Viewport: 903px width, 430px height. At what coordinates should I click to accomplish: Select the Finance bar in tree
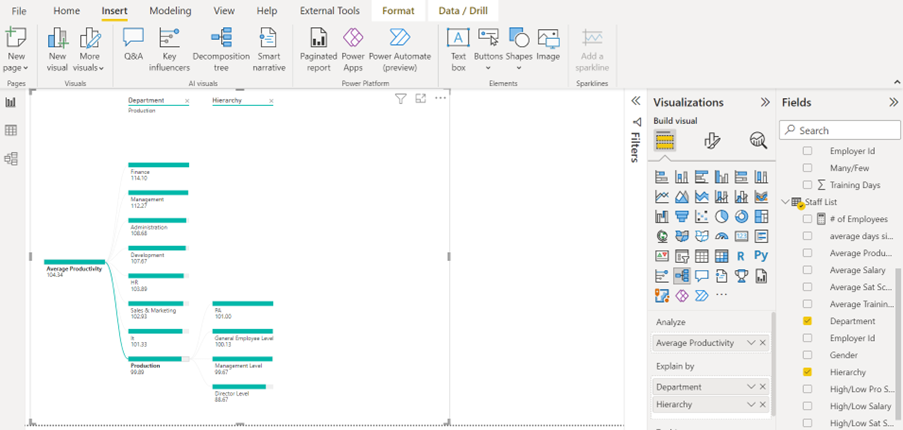[158, 165]
